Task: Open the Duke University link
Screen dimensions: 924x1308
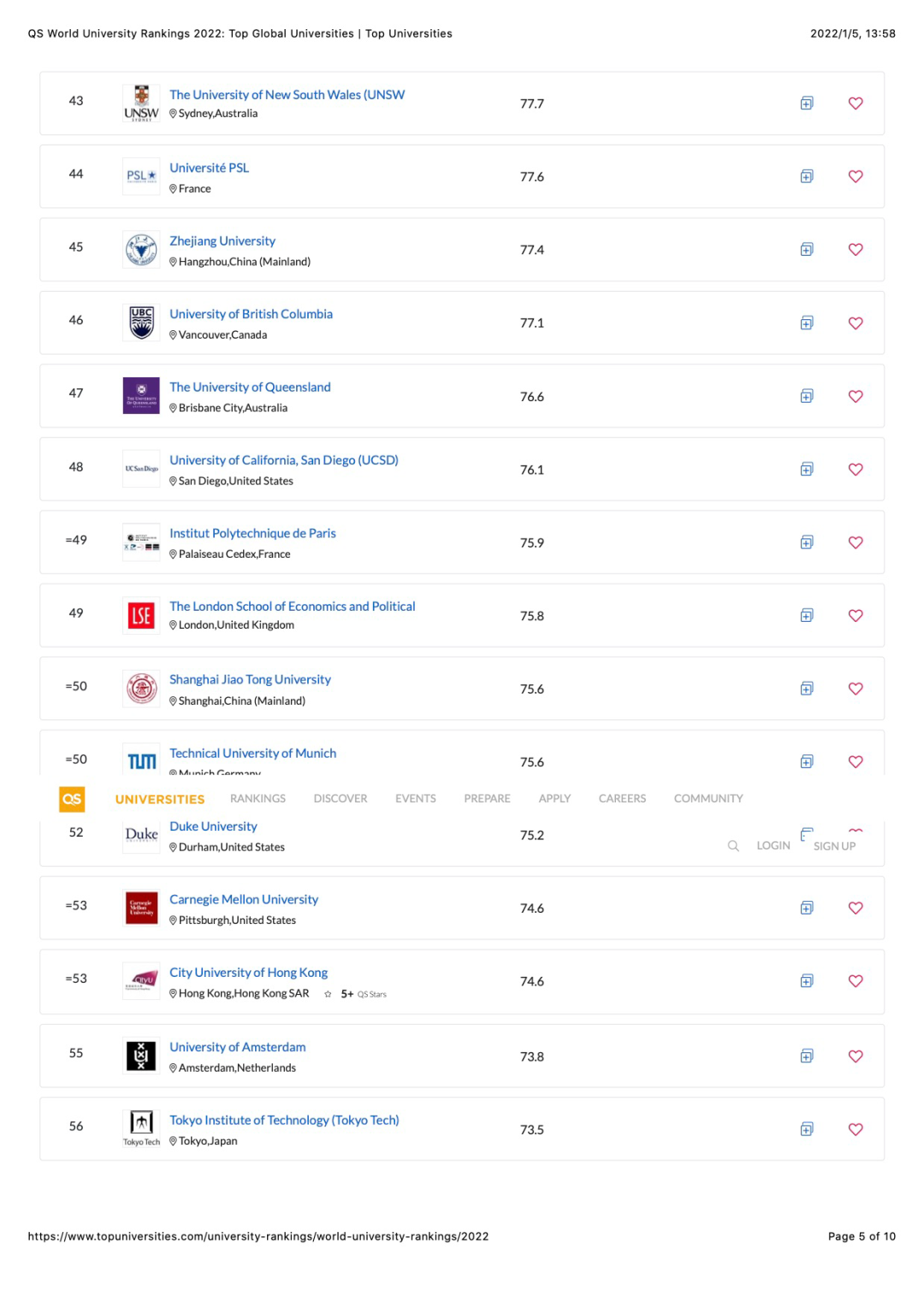Action: [x=213, y=826]
